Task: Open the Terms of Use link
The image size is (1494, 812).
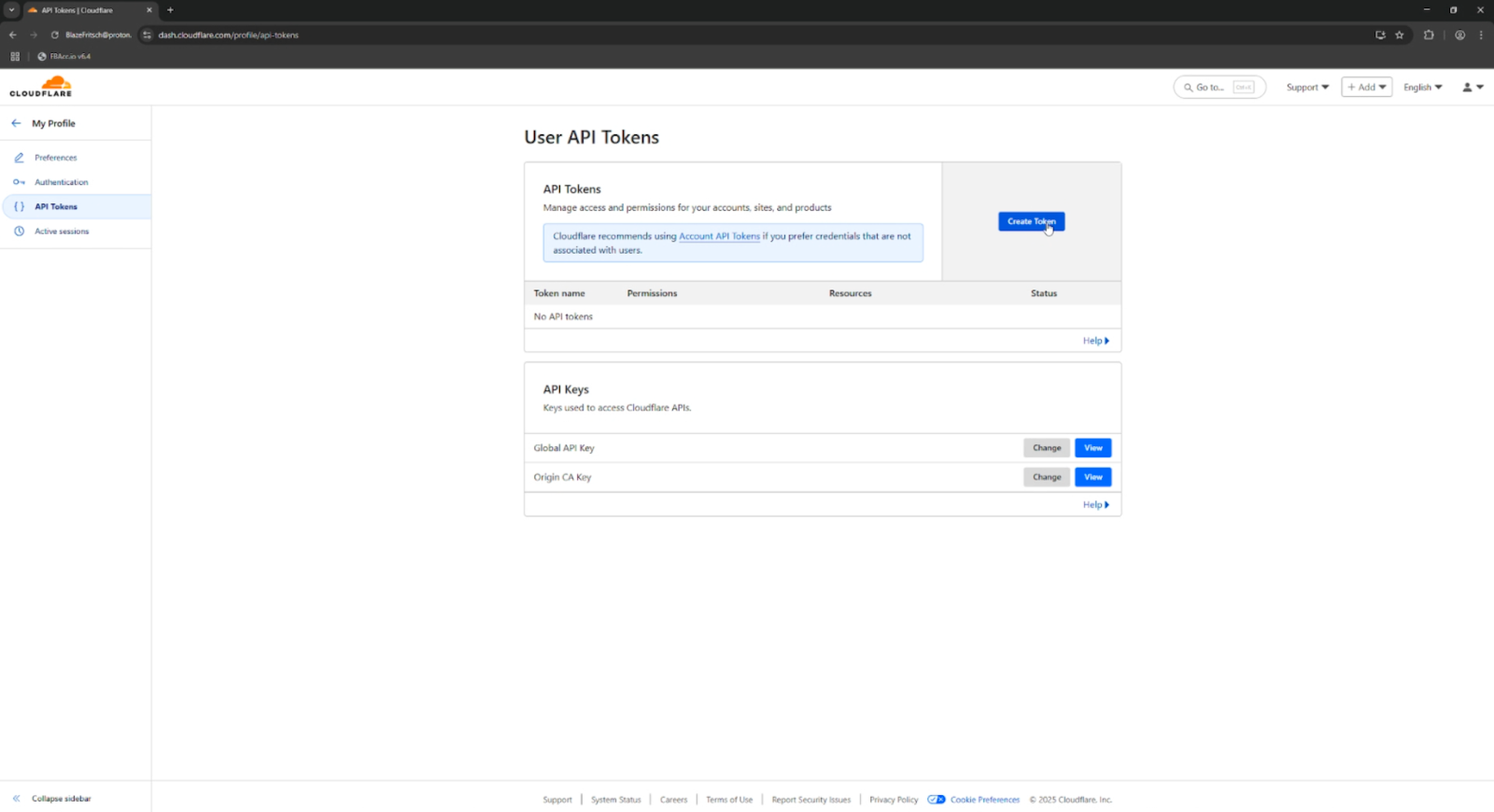Action: tap(729, 800)
